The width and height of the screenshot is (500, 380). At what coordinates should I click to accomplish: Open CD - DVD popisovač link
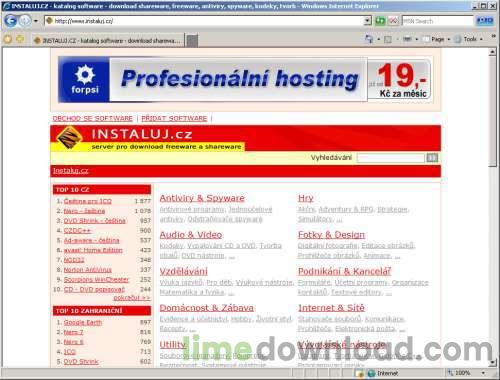94,289
